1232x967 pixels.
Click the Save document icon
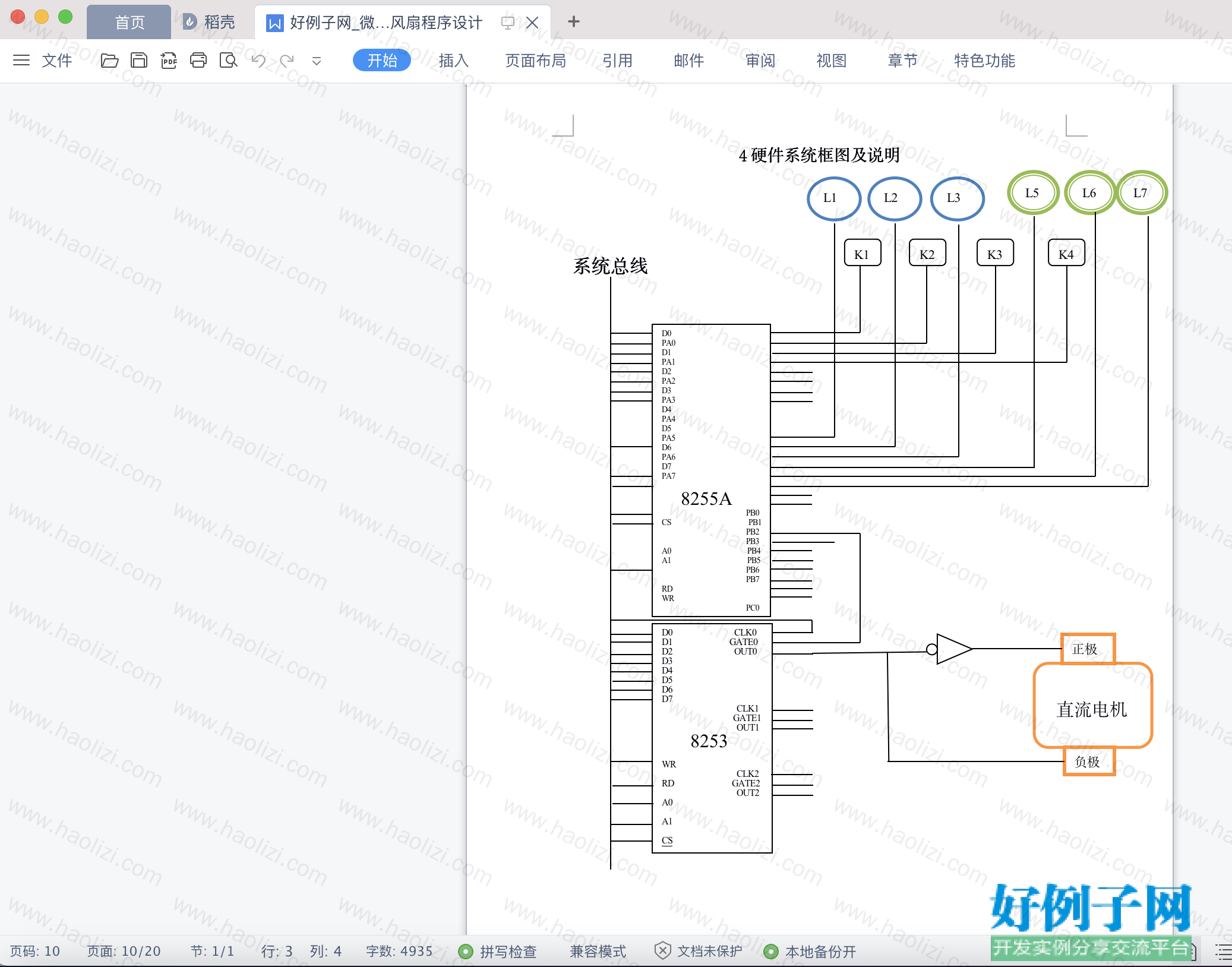139,60
